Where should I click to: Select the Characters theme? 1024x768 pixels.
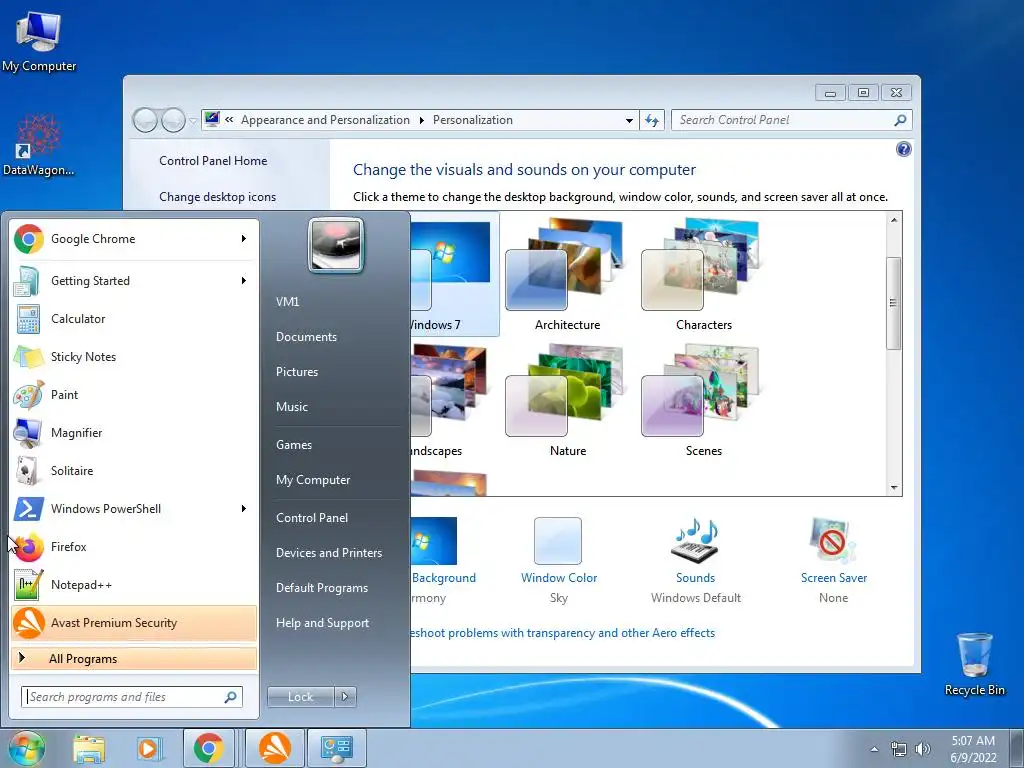pyautogui.click(x=703, y=274)
